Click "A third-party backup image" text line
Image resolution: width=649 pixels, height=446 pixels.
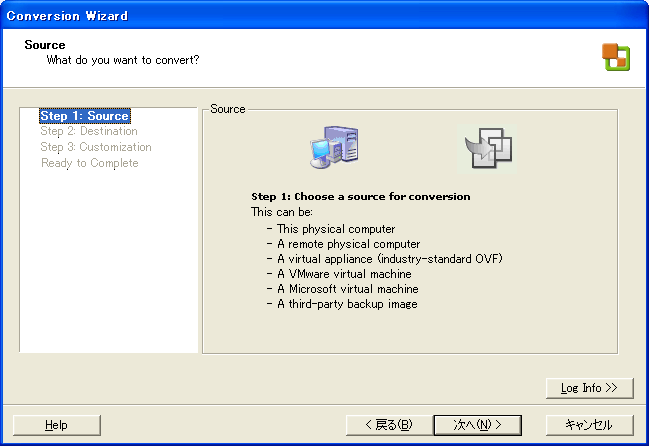click(347, 304)
